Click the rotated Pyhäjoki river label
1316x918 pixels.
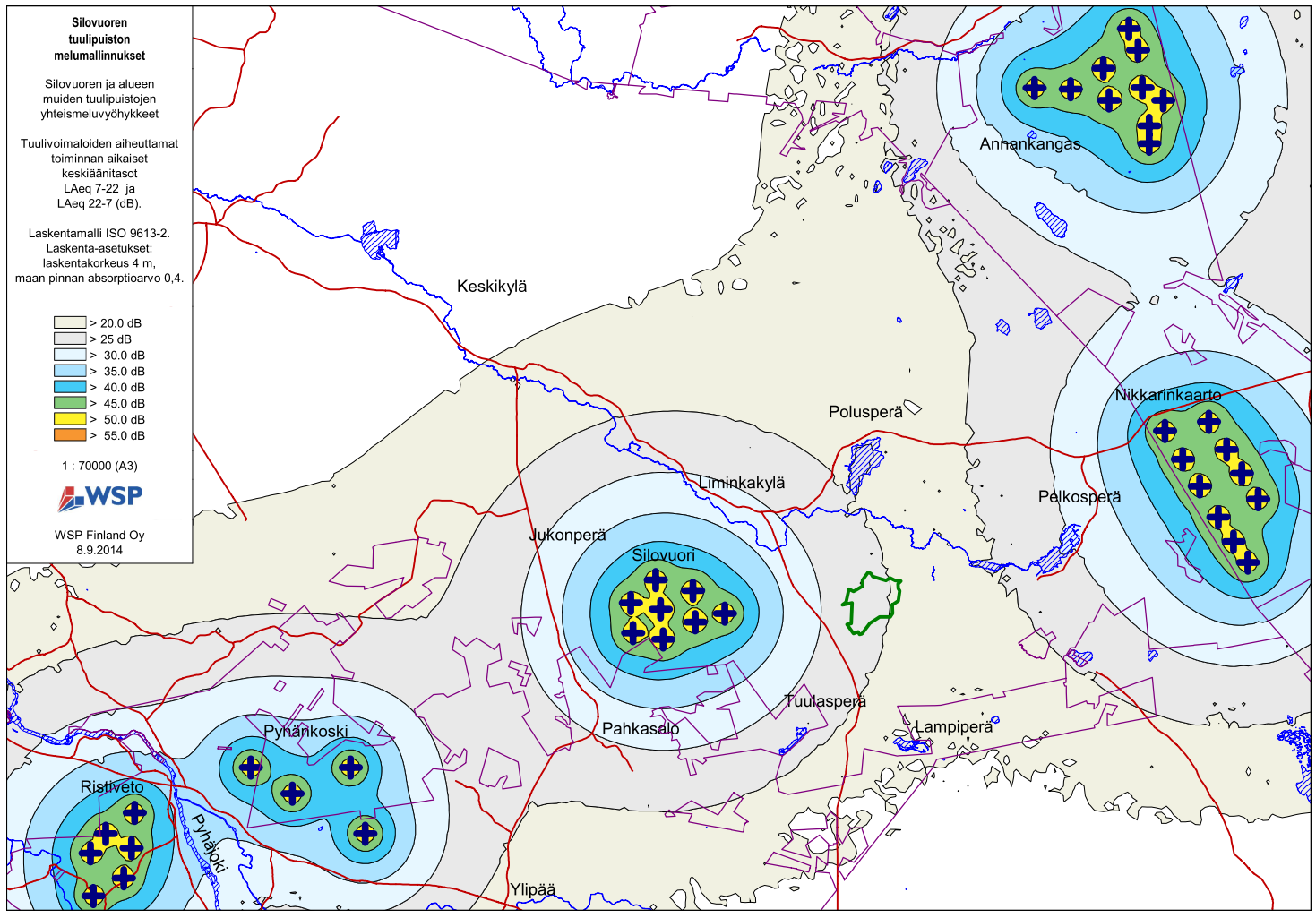[211, 842]
